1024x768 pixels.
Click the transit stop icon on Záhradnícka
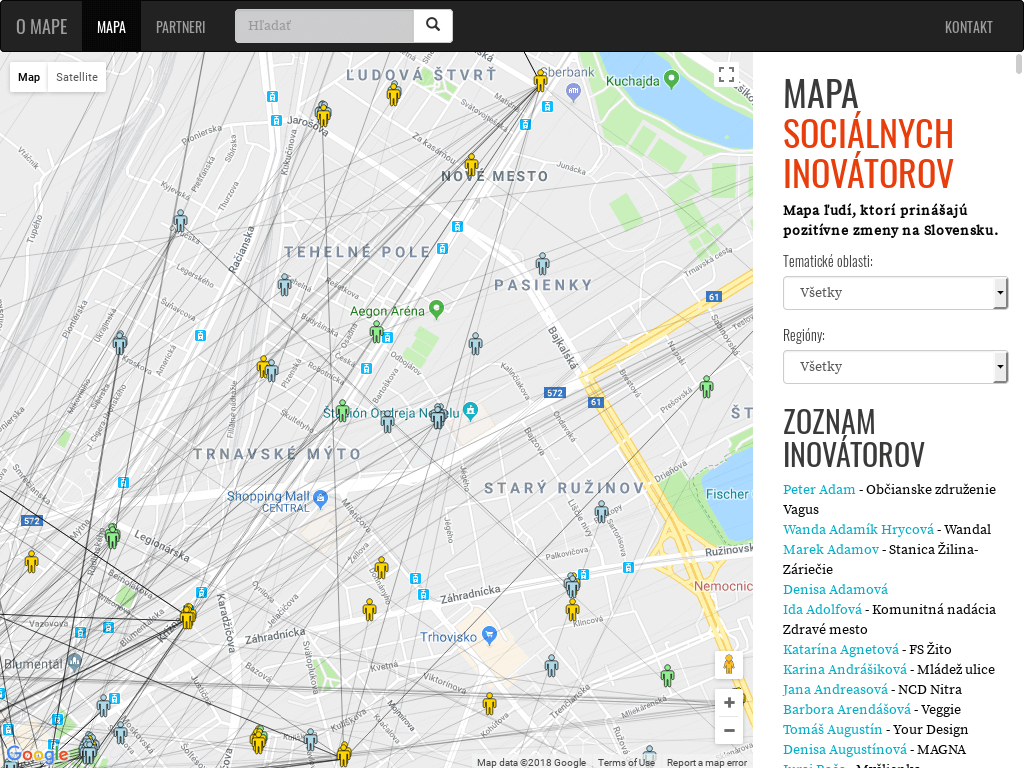(423, 594)
